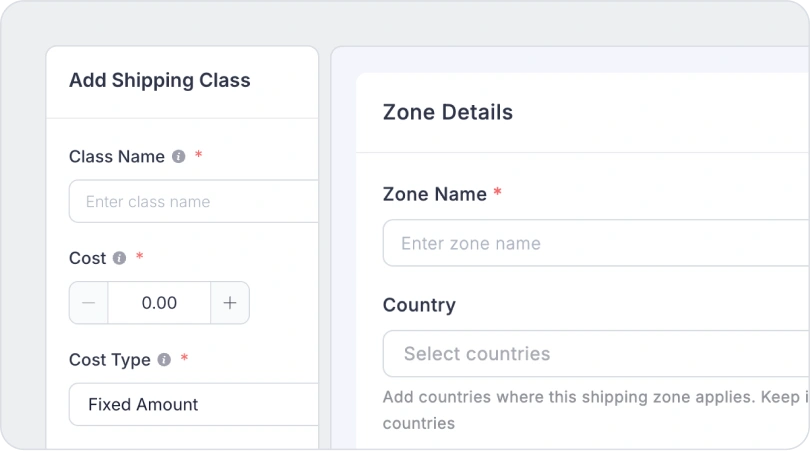Click the Cost Type label text
Viewport: 810px width, 451px height.
tap(109, 360)
